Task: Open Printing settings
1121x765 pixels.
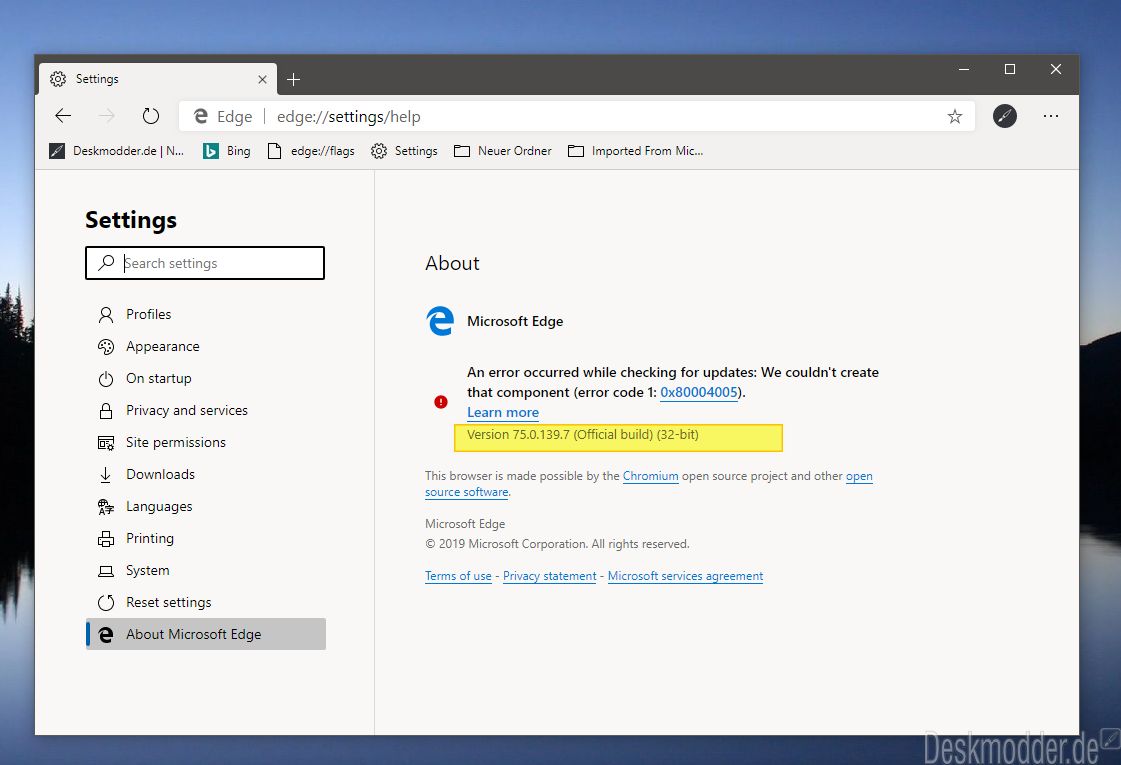Action: [x=206, y=538]
